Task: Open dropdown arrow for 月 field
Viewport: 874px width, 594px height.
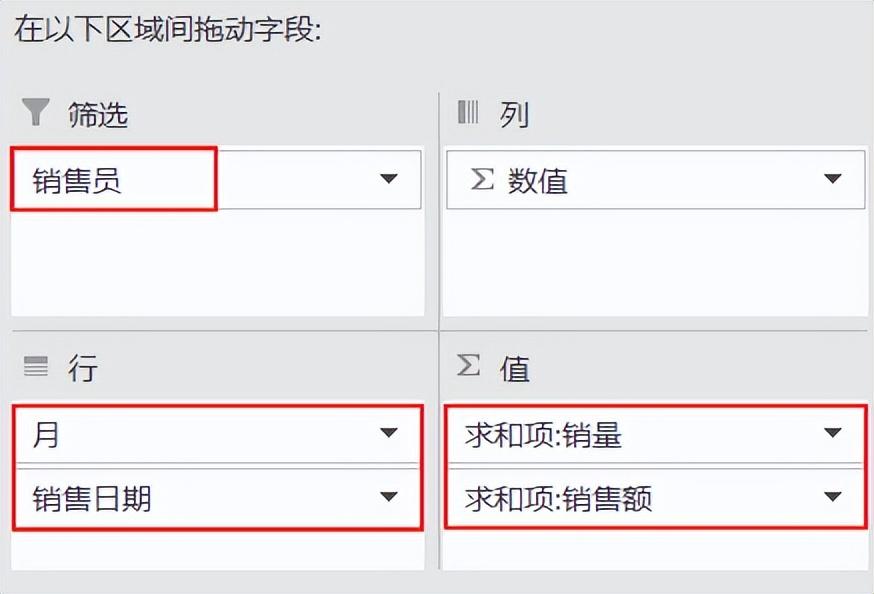Action: (x=389, y=434)
